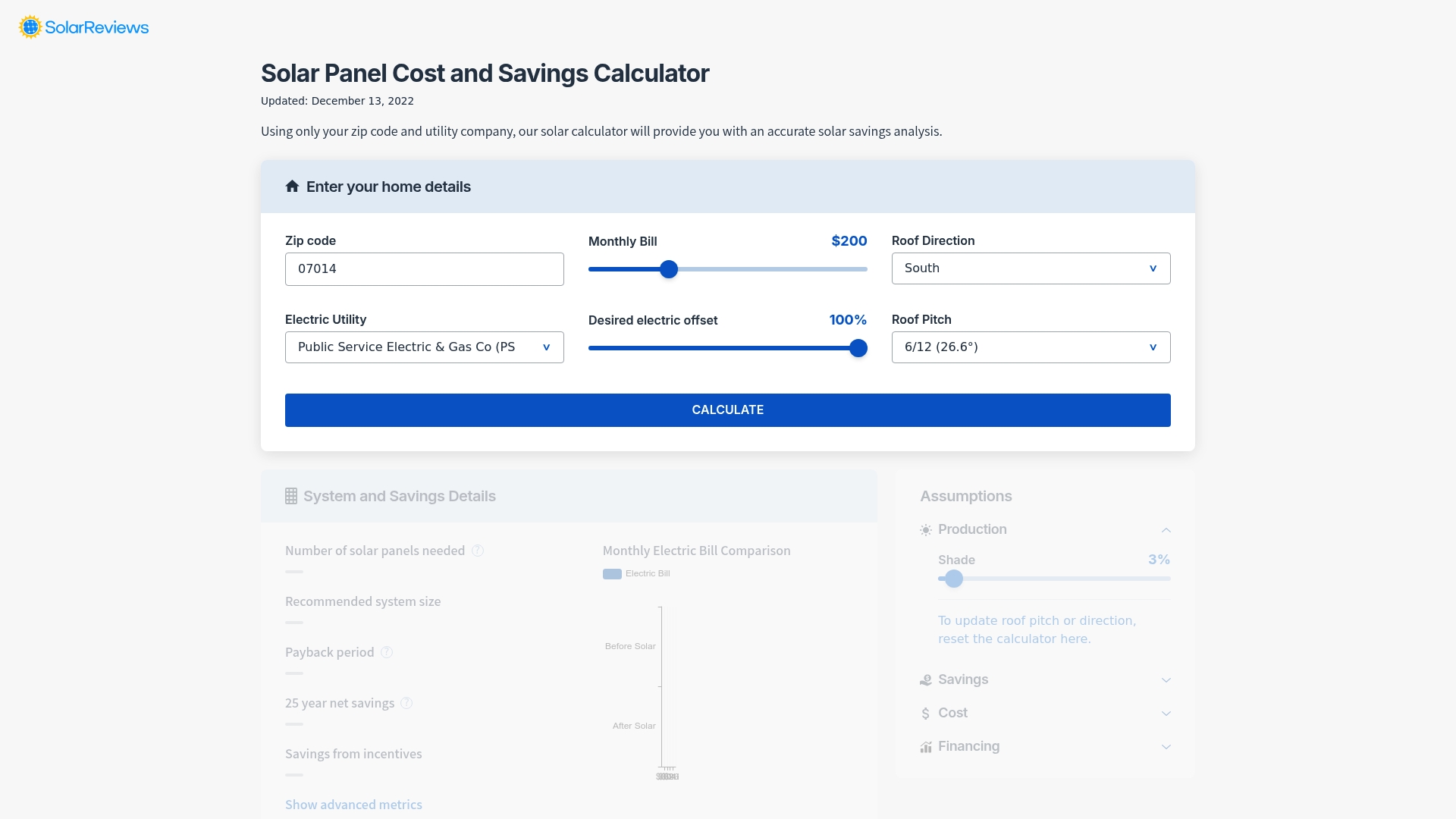Click the home icon beside "Enter your home details"
The image size is (1456, 819).
click(x=292, y=186)
